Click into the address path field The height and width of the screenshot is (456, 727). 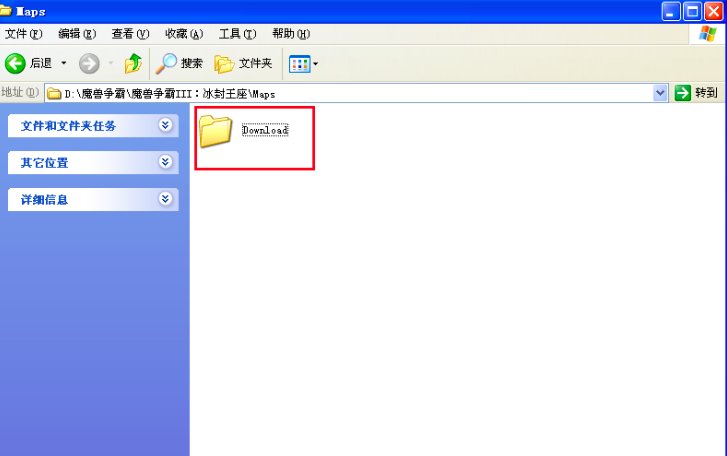pos(350,93)
